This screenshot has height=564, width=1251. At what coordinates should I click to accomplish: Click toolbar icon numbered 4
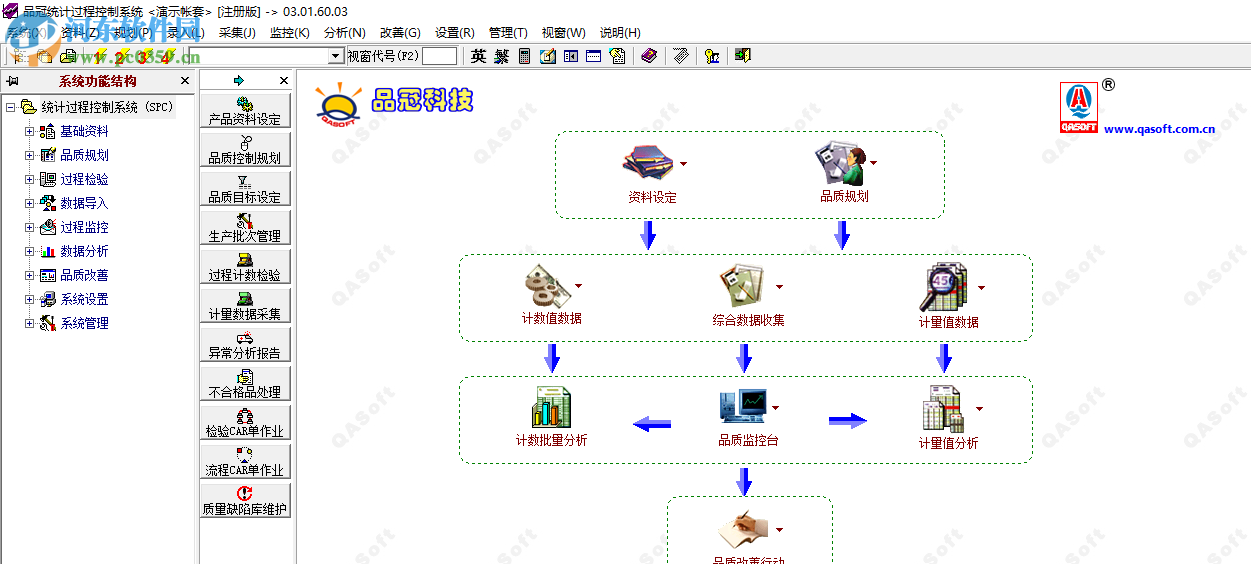click(x=166, y=56)
